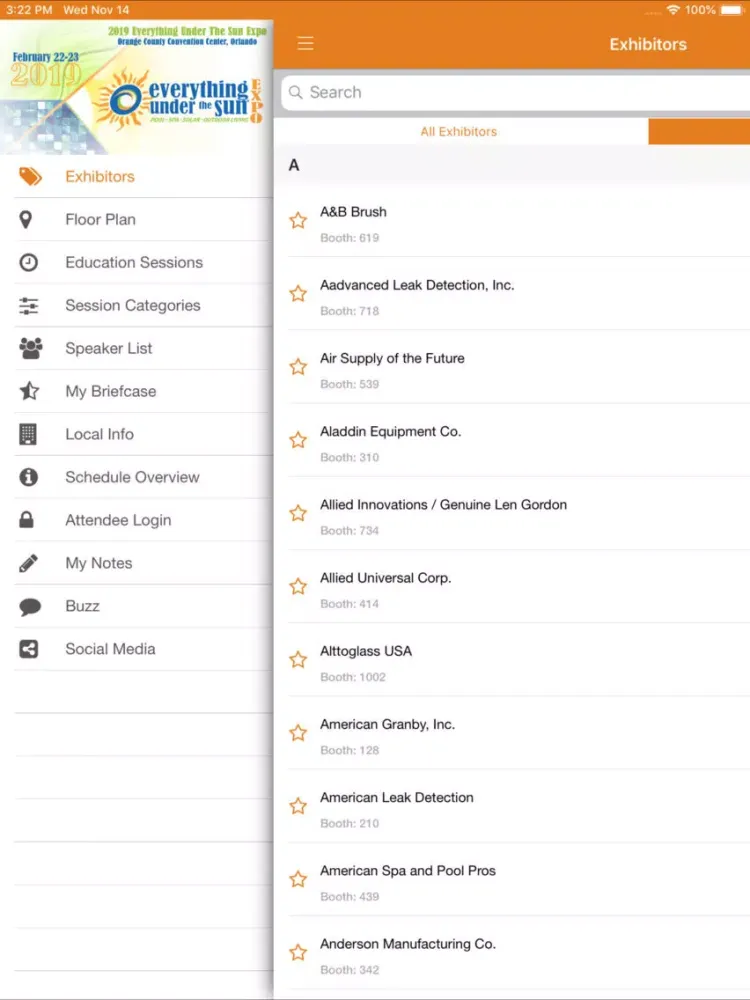Star American Leak Detection exhibitor

point(298,807)
